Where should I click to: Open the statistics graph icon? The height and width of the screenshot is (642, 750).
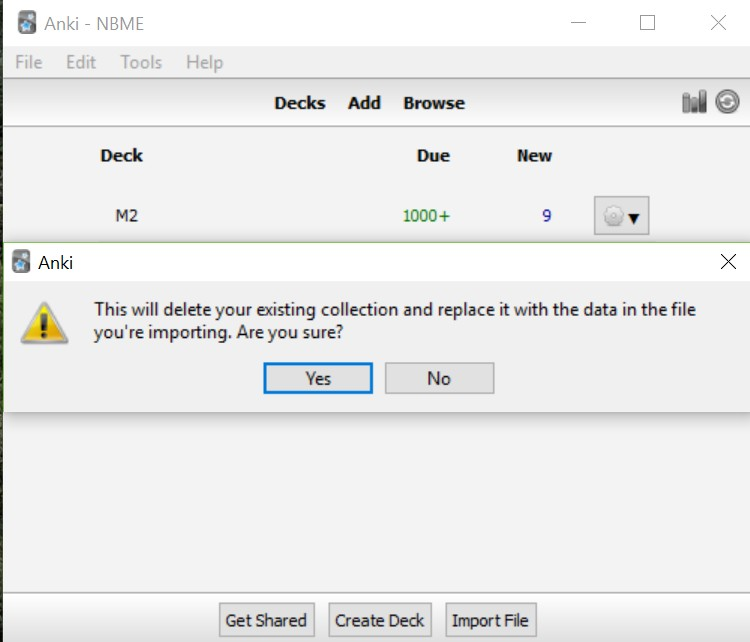point(694,102)
